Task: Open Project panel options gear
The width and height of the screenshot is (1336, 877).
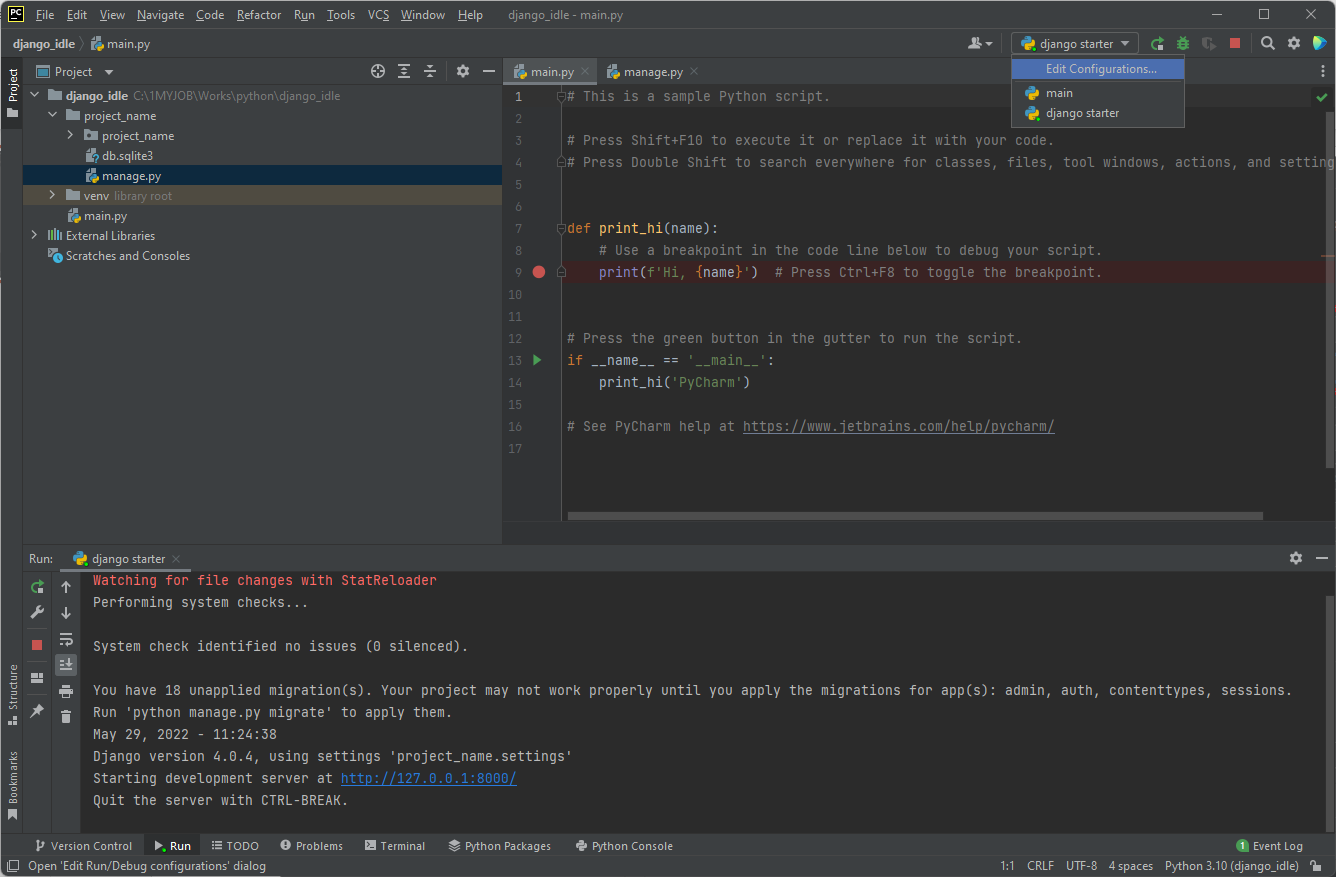Action: click(x=463, y=72)
